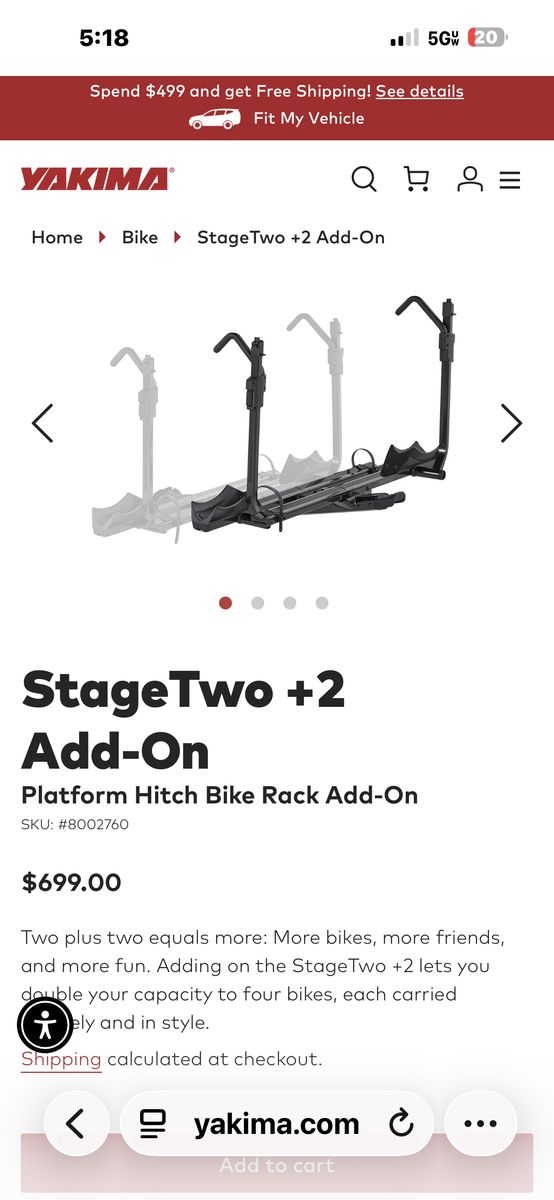Go to Bike breadcrumb
554x1200 pixels.
coord(140,237)
